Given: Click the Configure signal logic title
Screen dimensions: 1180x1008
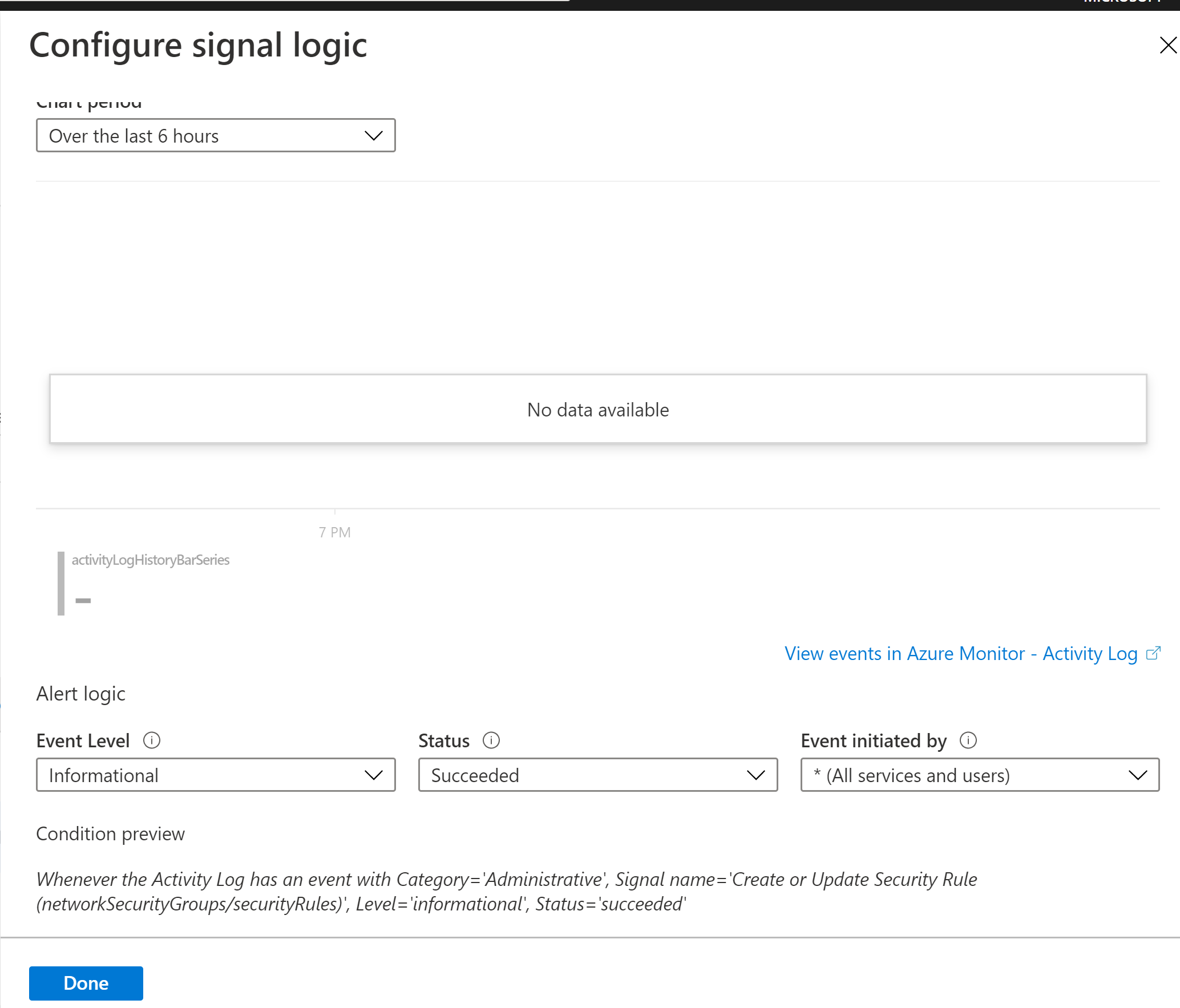Looking at the screenshot, I should coord(198,45).
